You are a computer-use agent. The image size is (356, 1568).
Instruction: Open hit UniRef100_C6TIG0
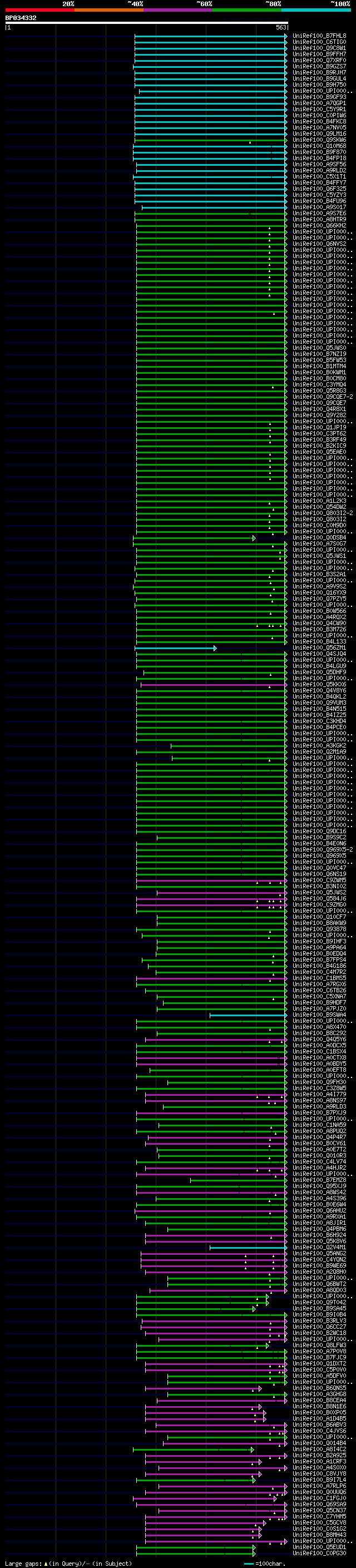pyautogui.click(x=319, y=42)
